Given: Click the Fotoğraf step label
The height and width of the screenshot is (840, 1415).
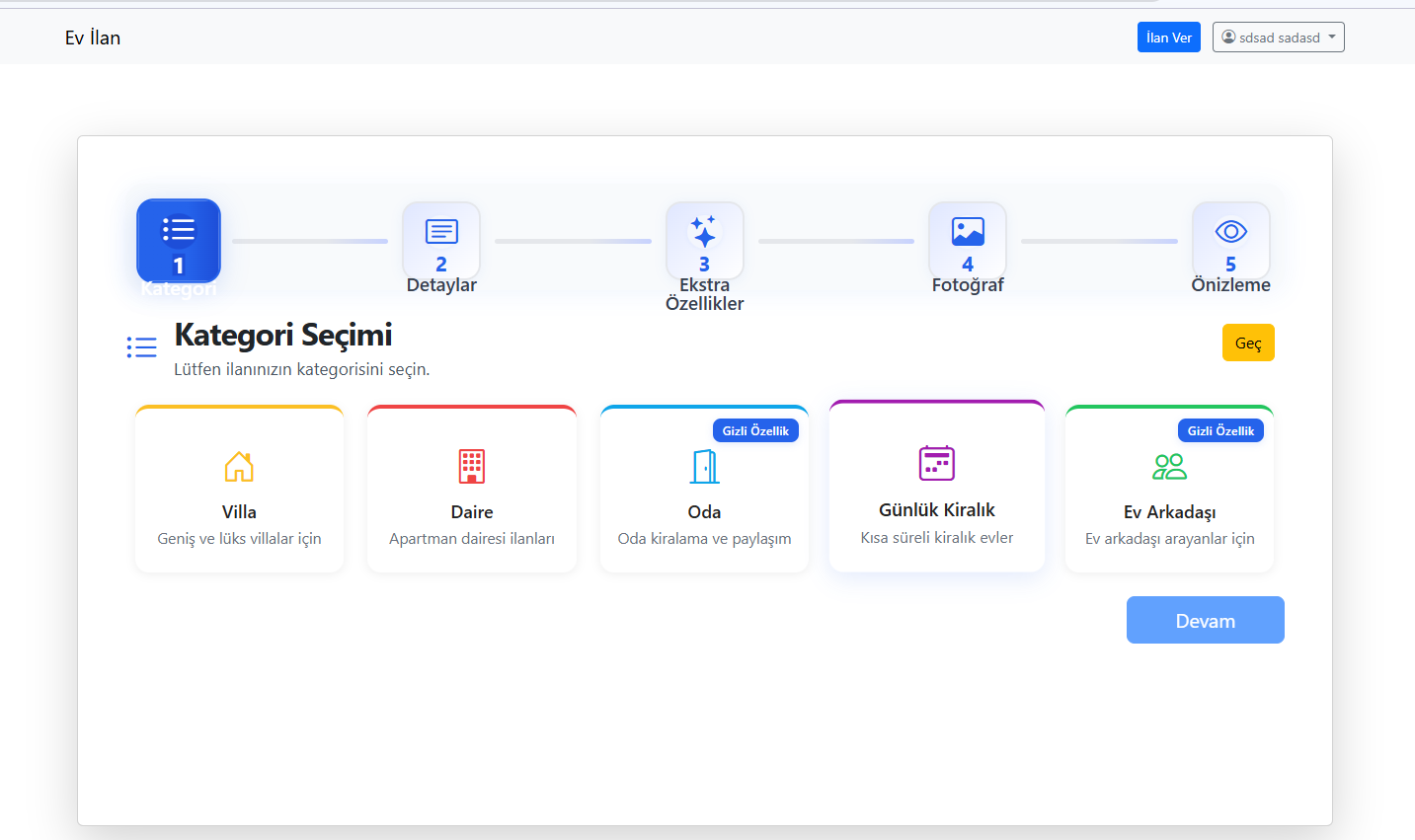Looking at the screenshot, I should tap(968, 284).
